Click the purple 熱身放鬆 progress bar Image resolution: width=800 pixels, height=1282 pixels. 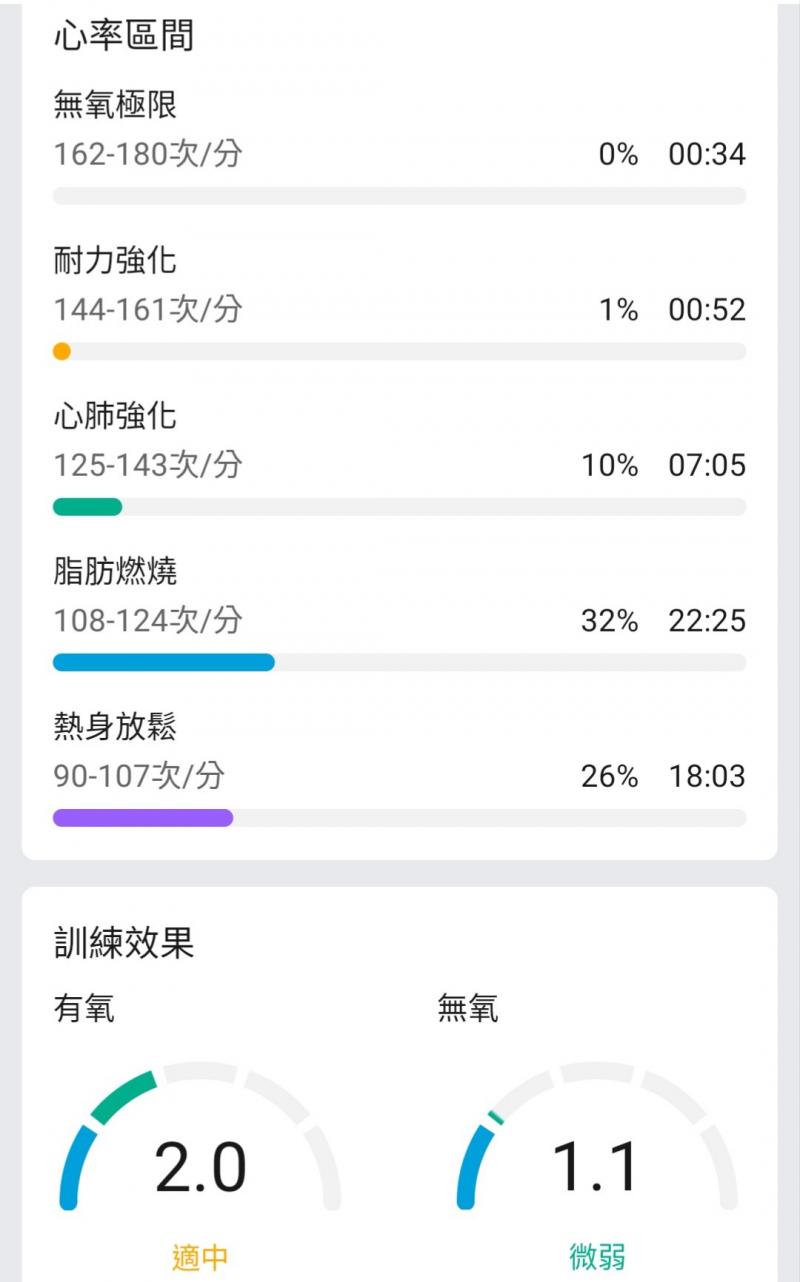[x=142, y=818]
